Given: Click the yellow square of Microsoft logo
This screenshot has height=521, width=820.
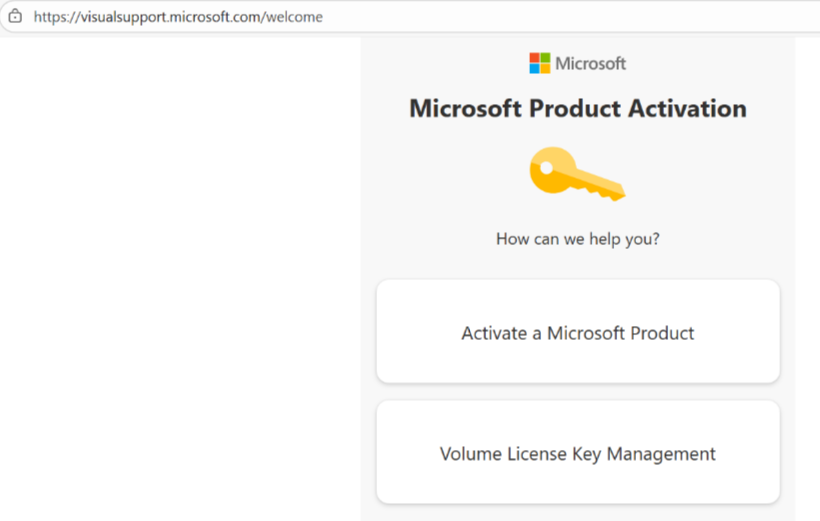Looking at the screenshot, I should [x=545, y=69].
